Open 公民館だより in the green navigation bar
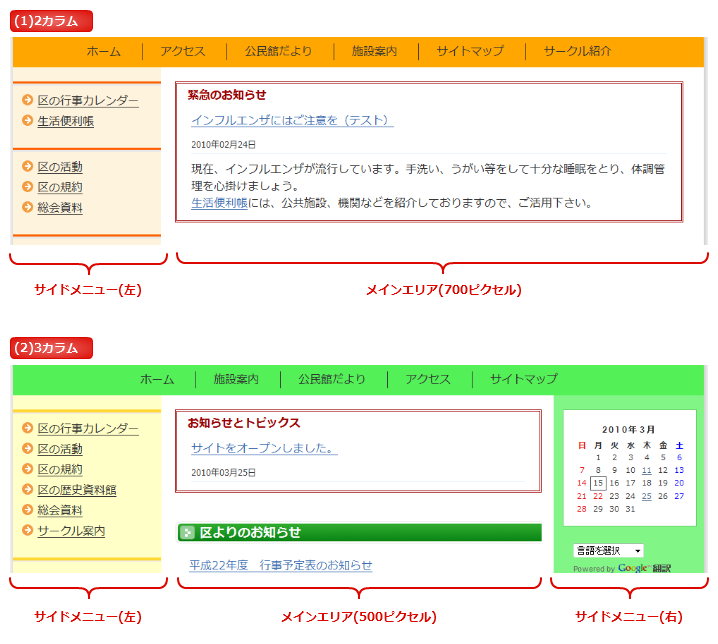718x644 pixels. pyautogui.click(x=332, y=379)
